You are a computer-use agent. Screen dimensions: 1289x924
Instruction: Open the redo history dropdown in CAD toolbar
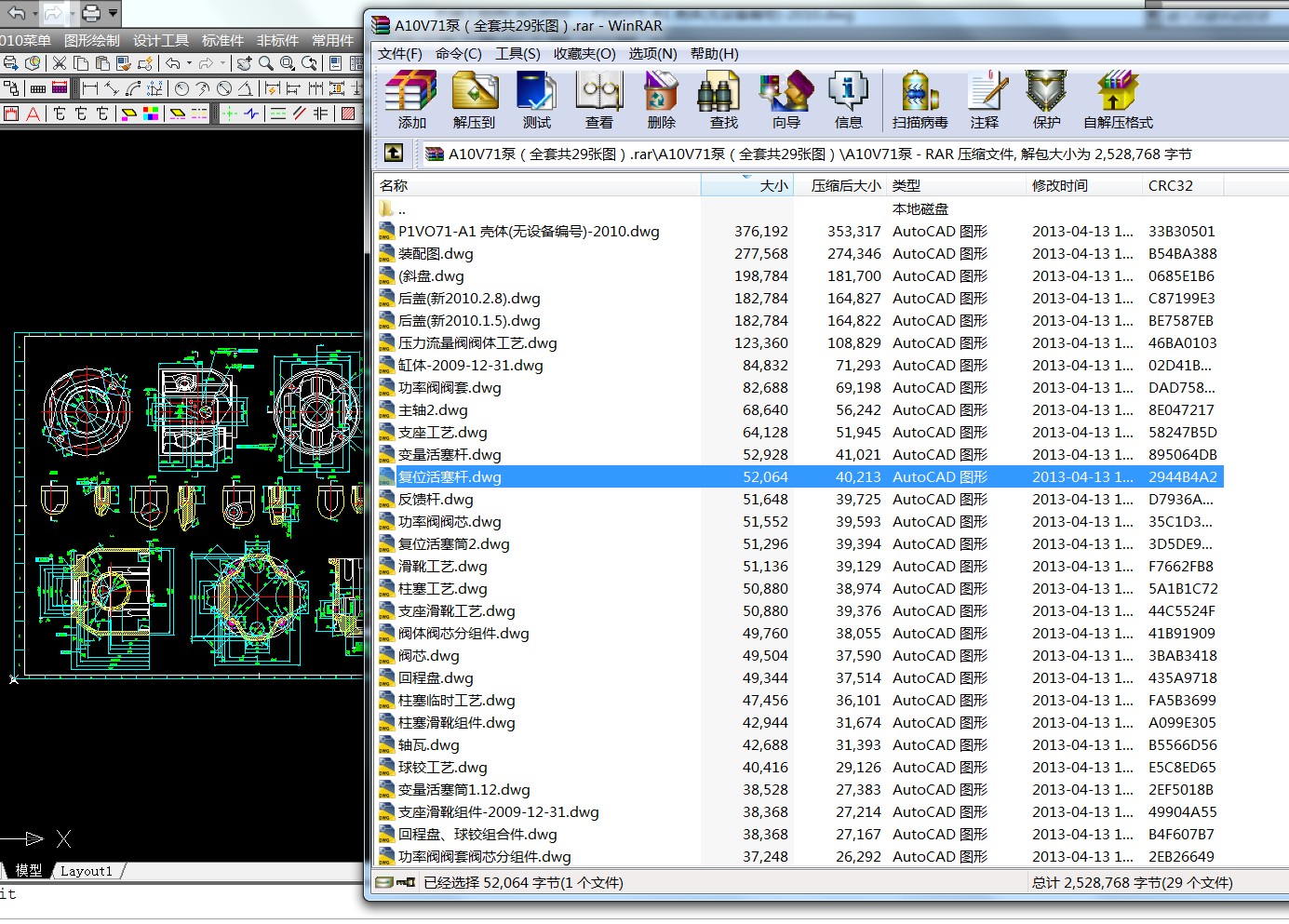223,63
